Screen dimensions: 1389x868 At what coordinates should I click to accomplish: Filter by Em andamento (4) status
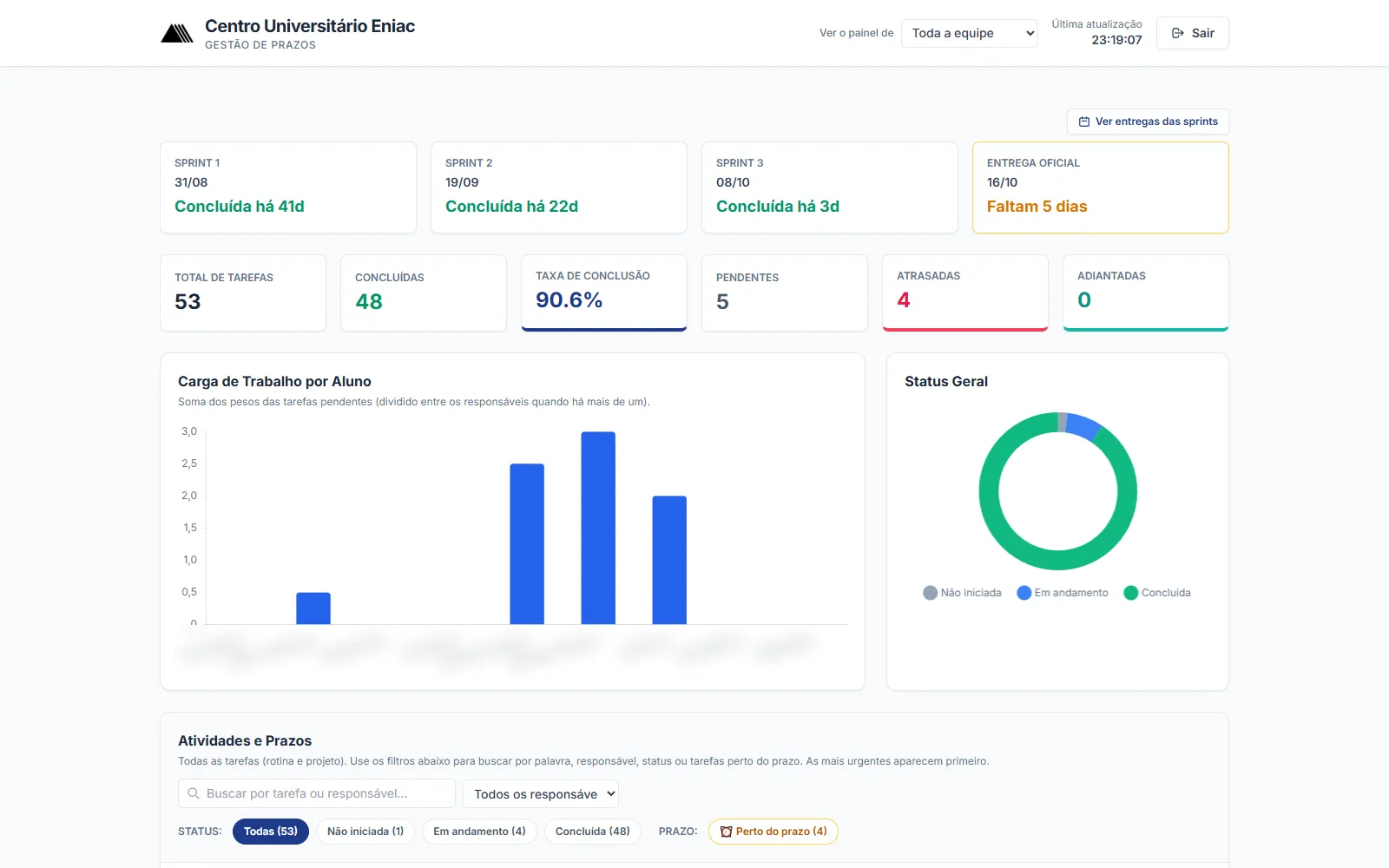479,832
